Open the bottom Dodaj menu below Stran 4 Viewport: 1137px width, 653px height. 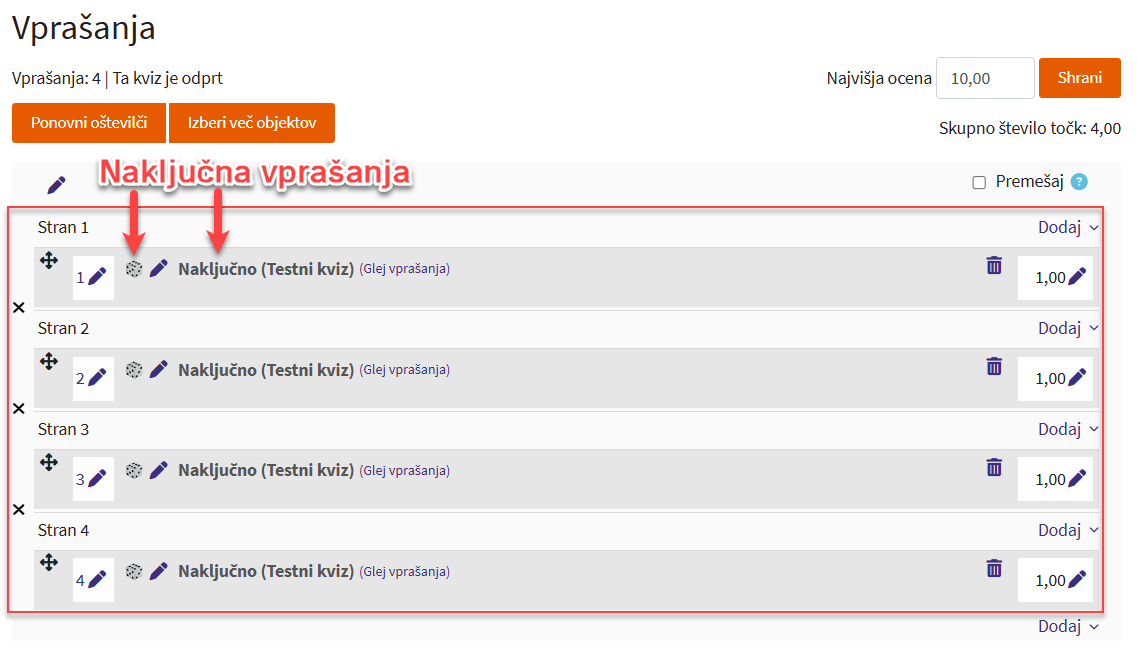1067,626
